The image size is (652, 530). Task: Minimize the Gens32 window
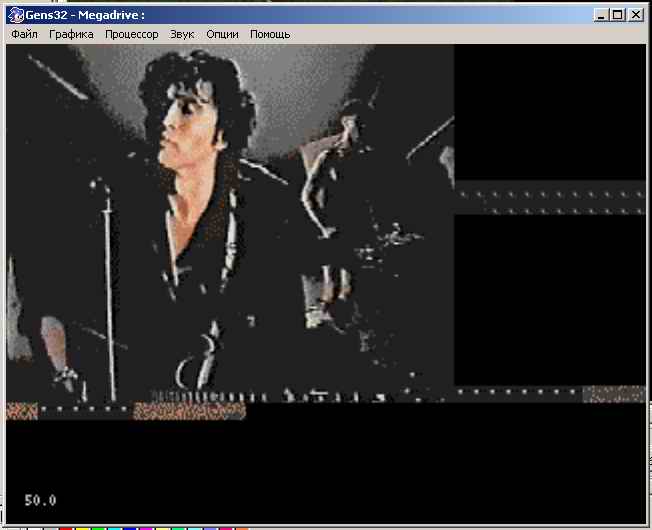601,15
